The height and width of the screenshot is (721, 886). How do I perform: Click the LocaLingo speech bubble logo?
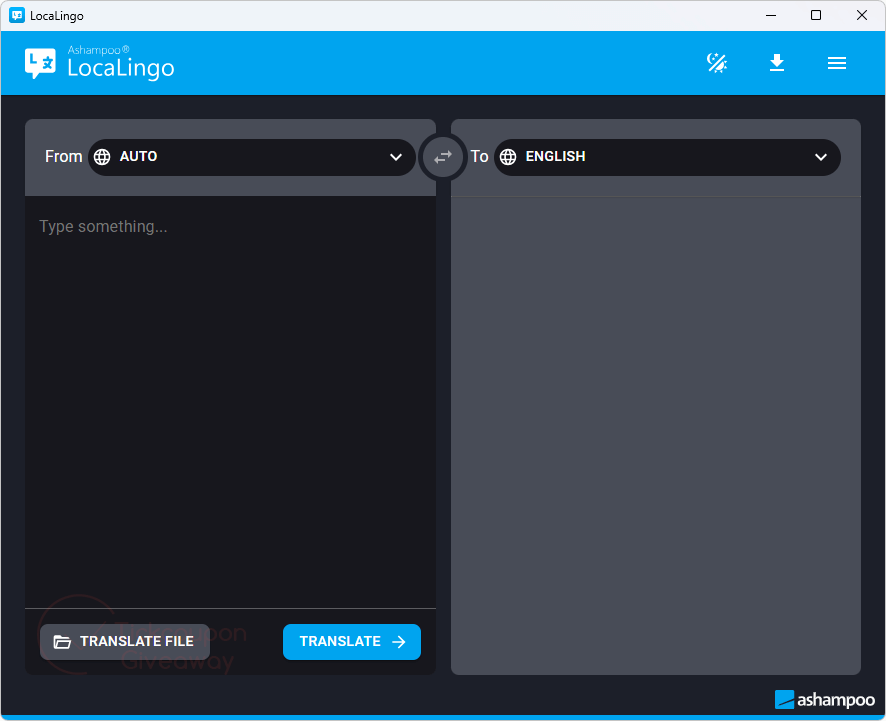pos(41,63)
